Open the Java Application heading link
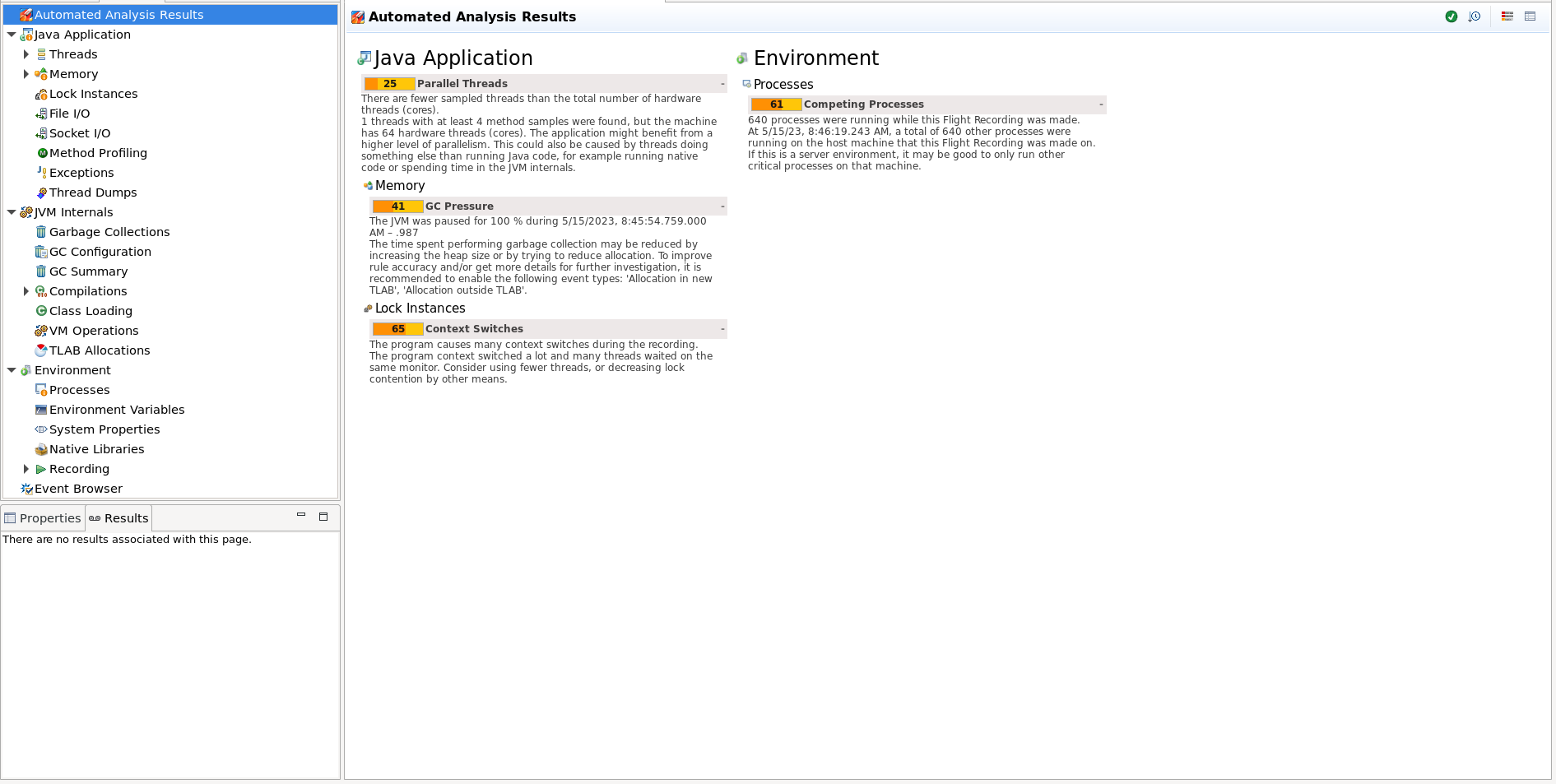Screen dimensions: 1556x784 point(453,58)
